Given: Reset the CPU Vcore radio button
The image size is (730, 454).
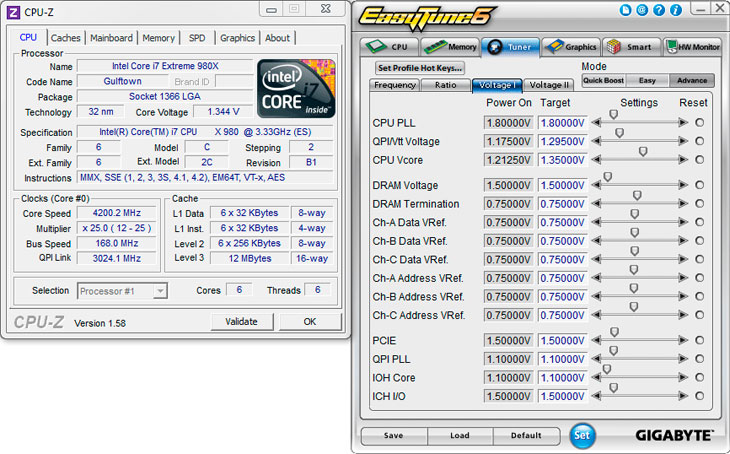Looking at the screenshot, I should click(700, 160).
